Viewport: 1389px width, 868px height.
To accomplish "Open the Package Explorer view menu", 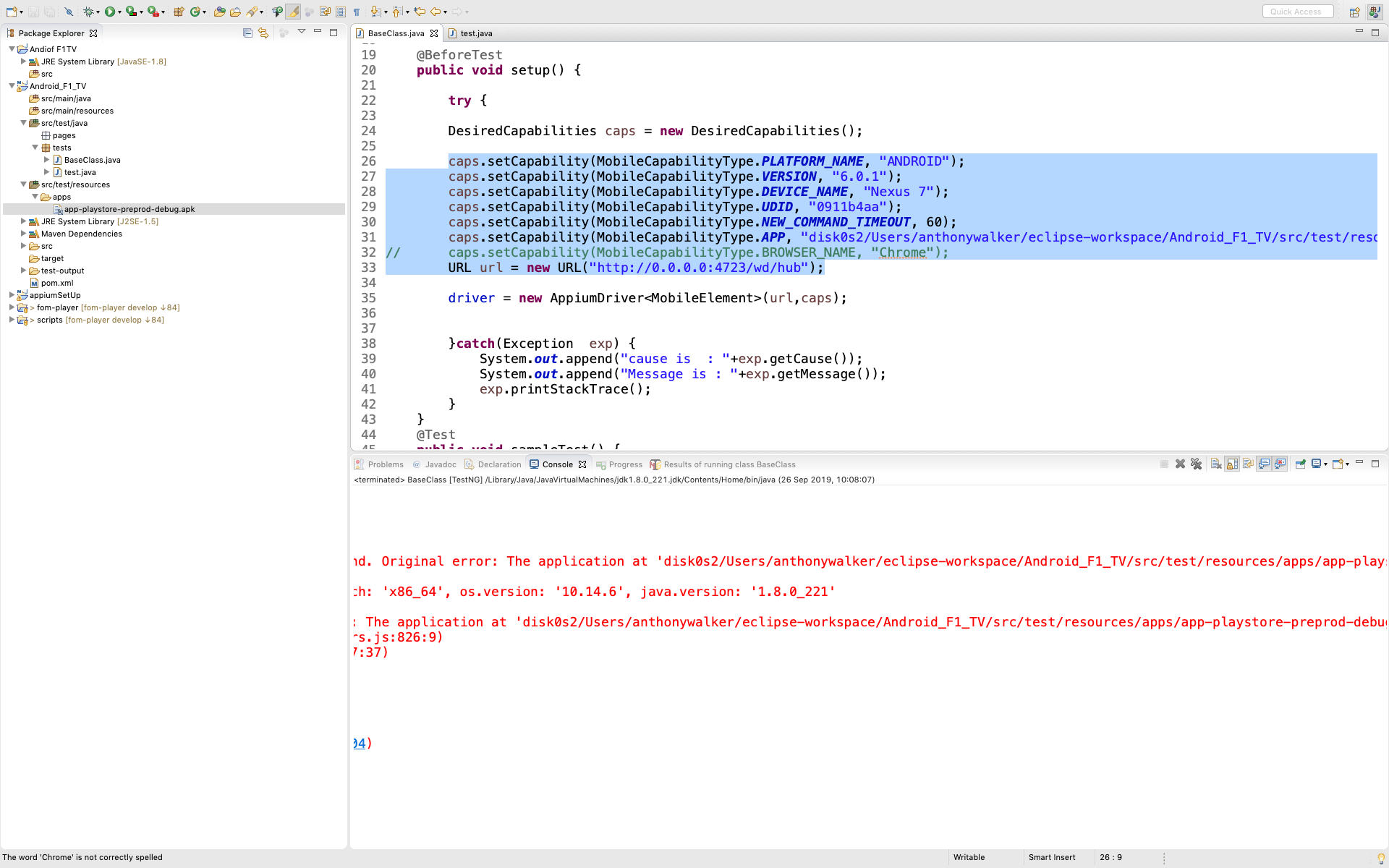I will coord(302,33).
